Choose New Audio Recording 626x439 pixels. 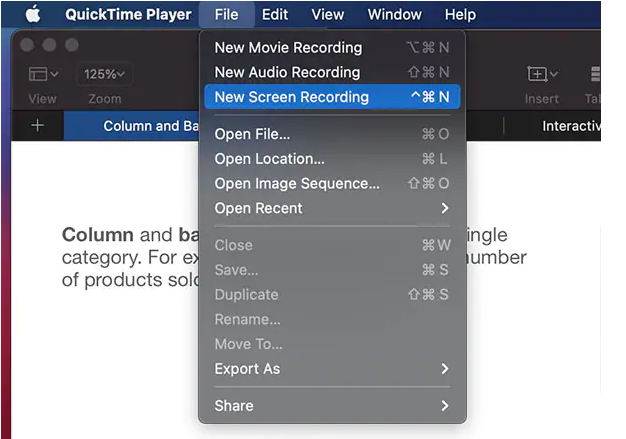(332, 72)
